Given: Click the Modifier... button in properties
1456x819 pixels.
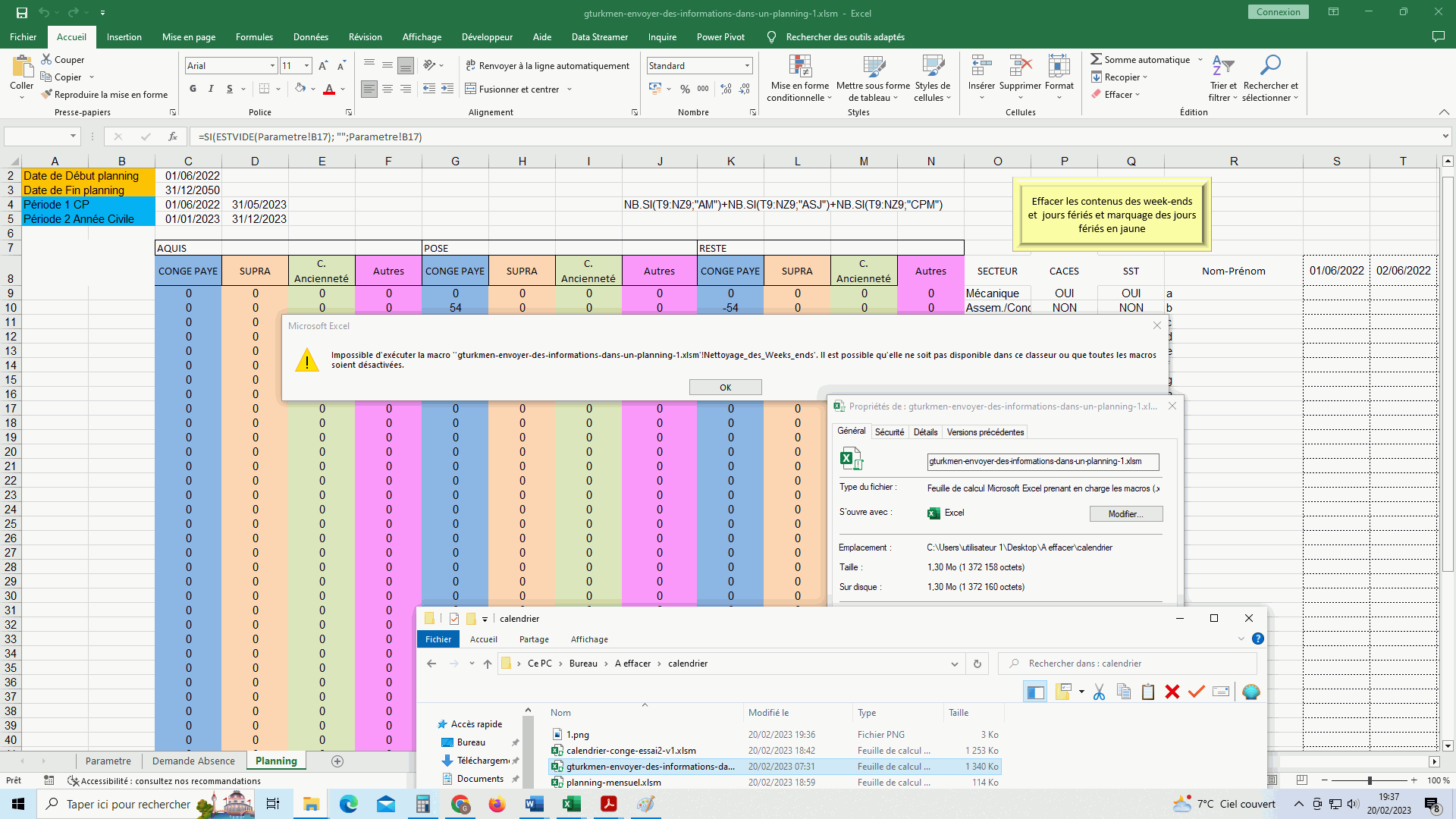Looking at the screenshot, I should 1125,514.
